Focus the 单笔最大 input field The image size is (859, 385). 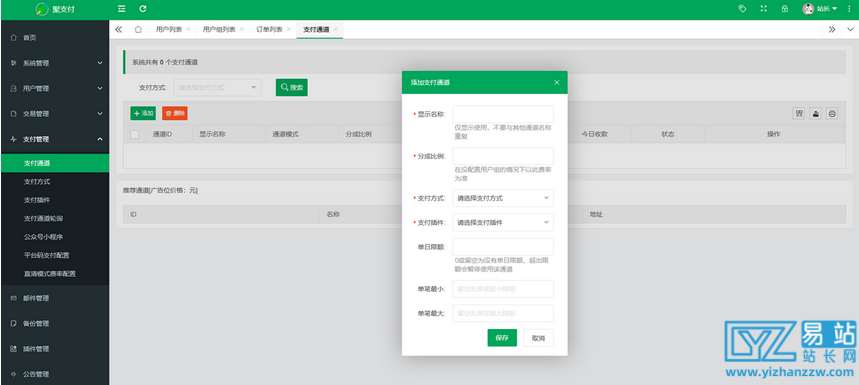click(x=503, y=313)
